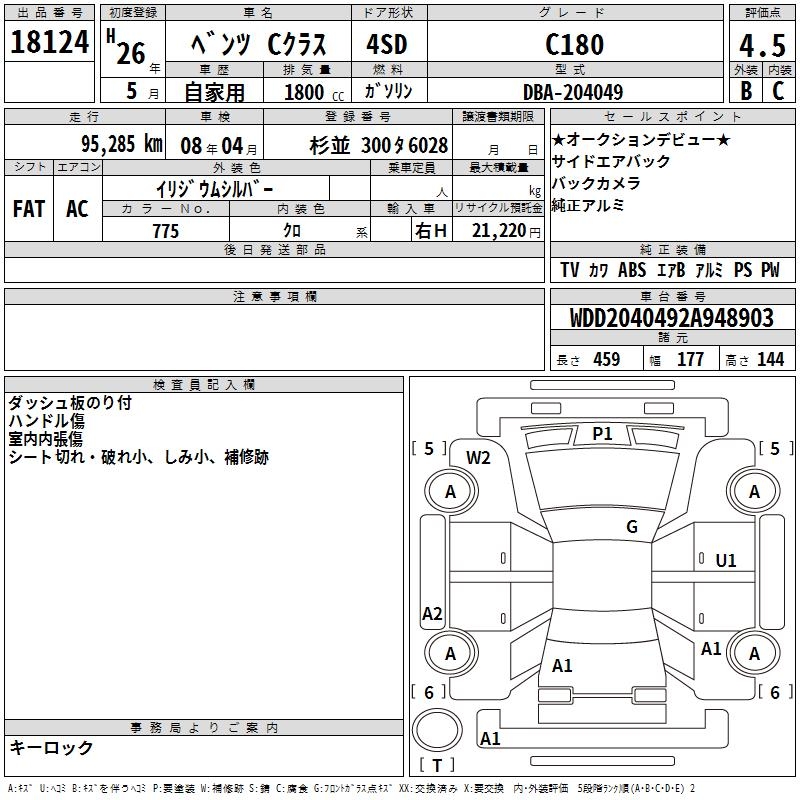800x800 pixels.
Task: Select vehicle history 自家用
Action: coord(214,92)
